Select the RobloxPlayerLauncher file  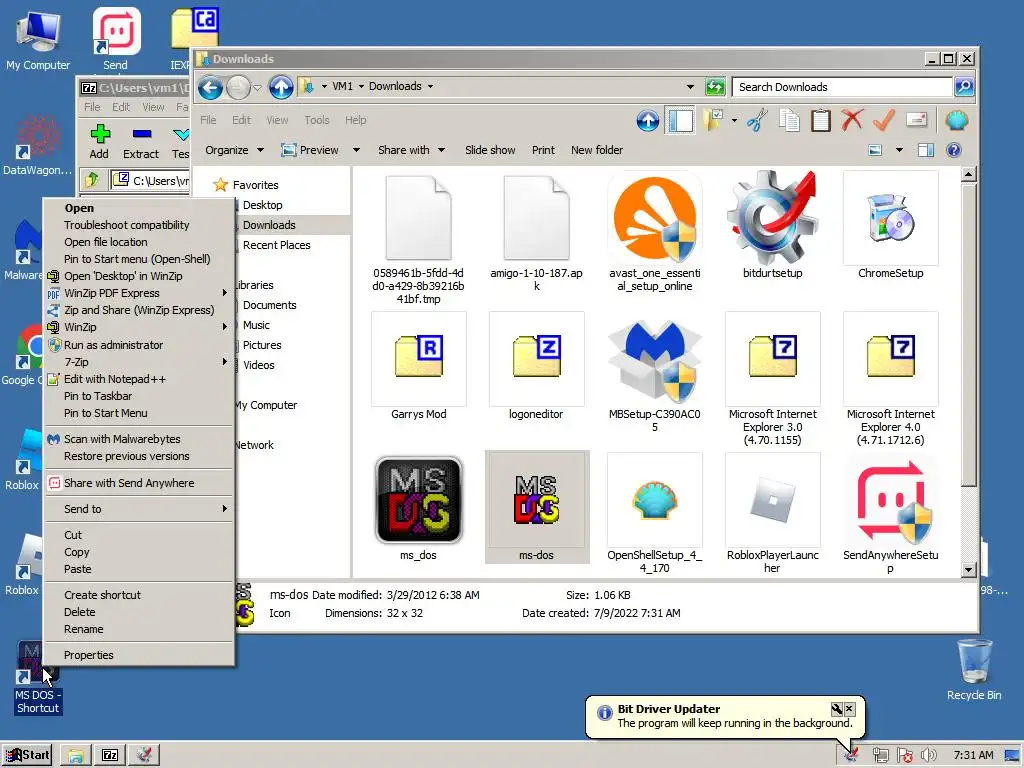click(773, 515)
